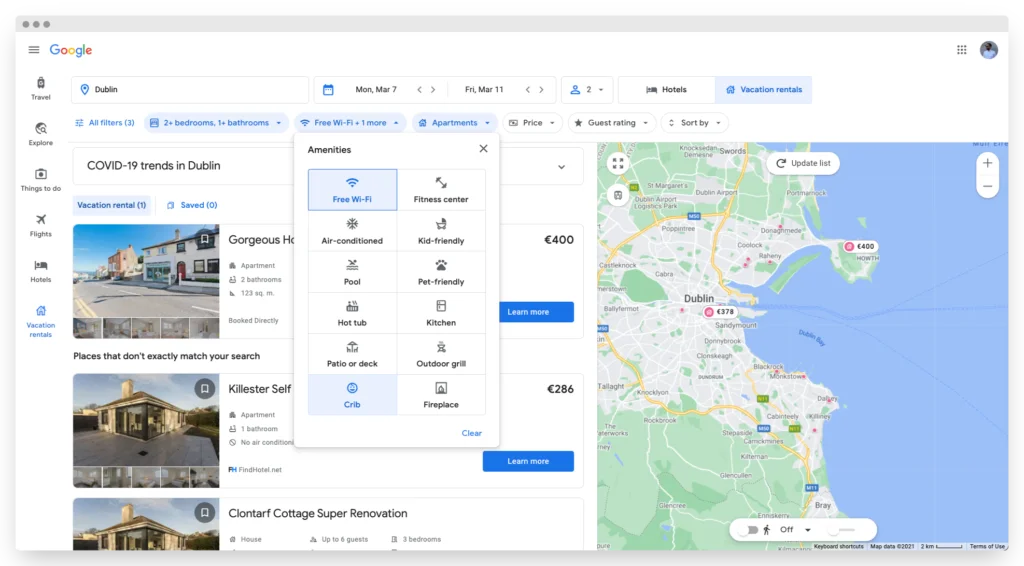Open the Saved (0) tab

(x=192, y=205)
